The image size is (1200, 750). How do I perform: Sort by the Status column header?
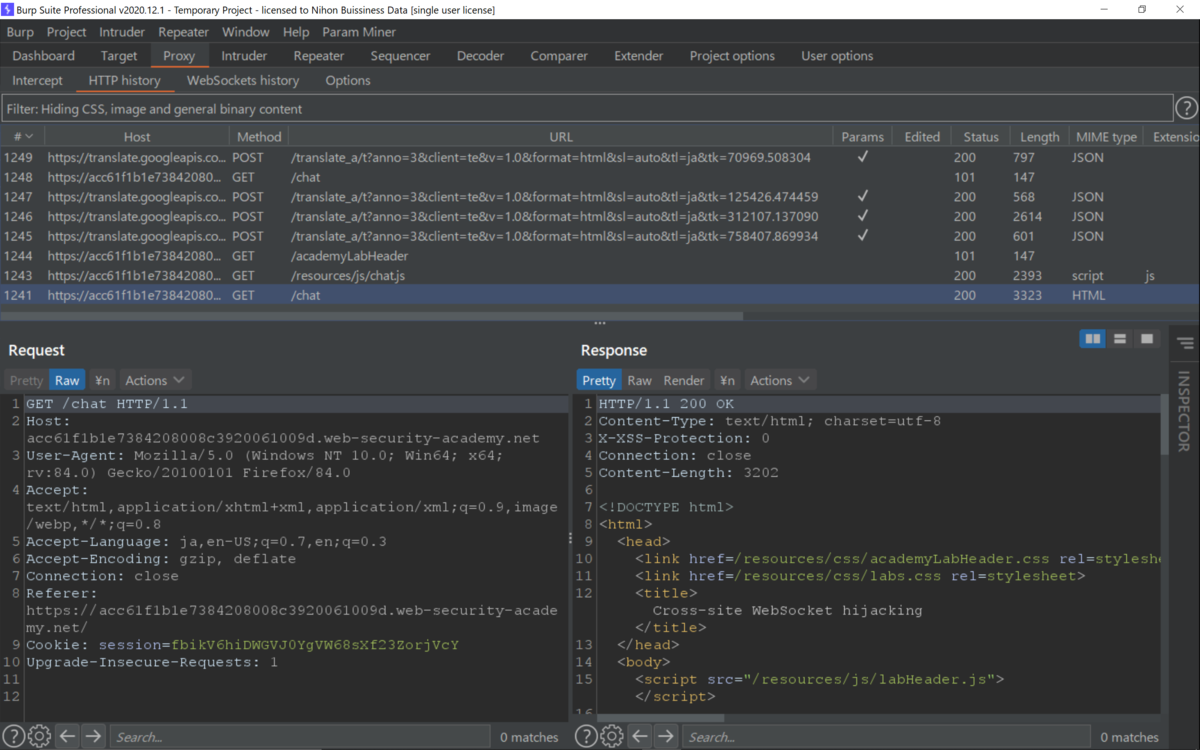(981, 136)
